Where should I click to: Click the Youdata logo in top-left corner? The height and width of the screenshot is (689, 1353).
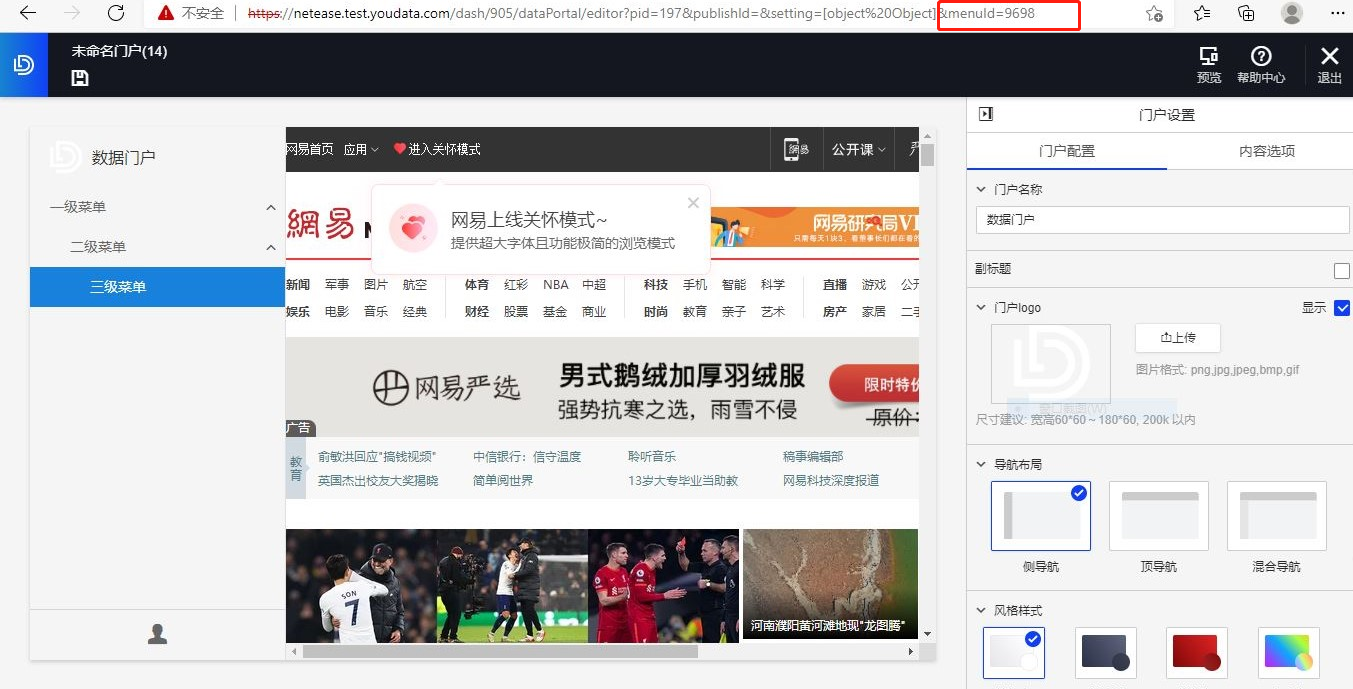pos(23,64)
